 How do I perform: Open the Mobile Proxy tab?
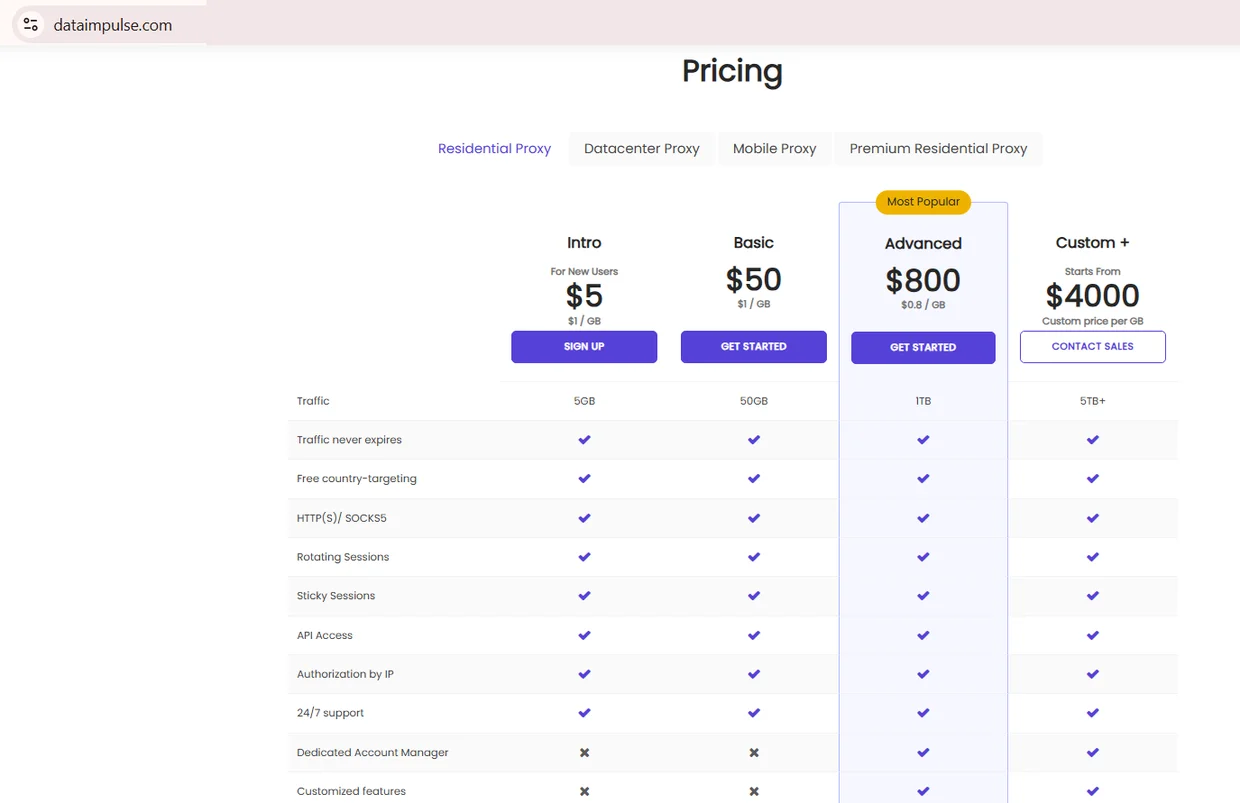point(774,148)
